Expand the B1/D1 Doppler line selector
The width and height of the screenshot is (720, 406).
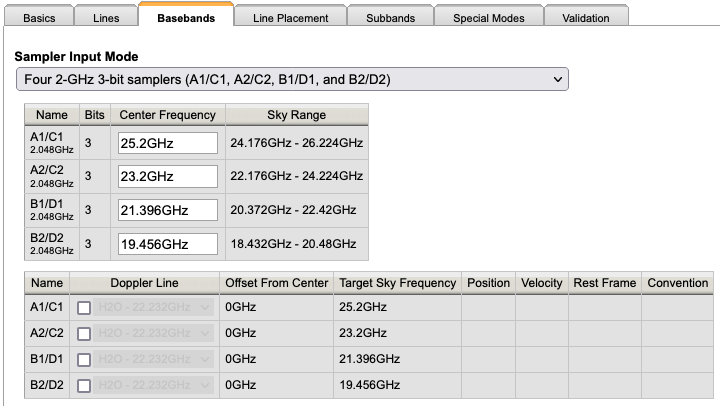tap(155, 360)
